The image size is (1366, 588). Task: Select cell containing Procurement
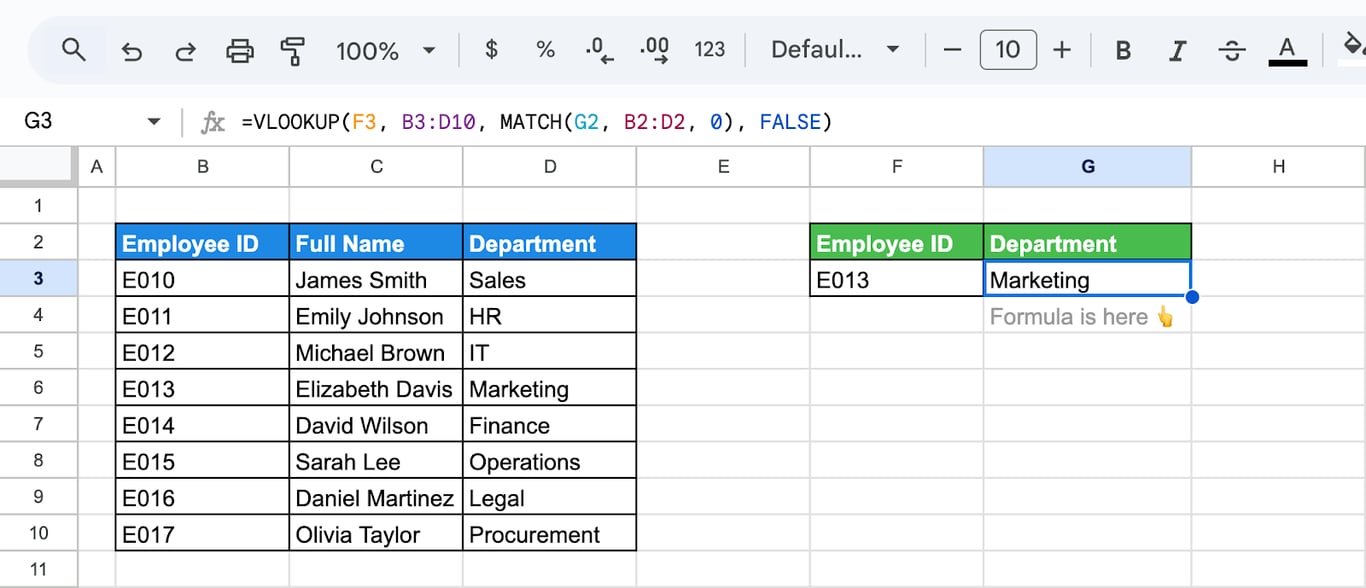click(x=550, y=534)
